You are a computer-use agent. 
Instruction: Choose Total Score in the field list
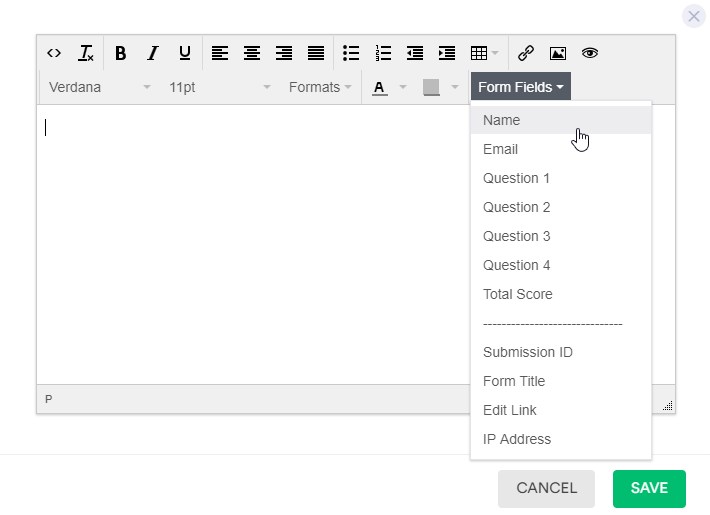517,294
